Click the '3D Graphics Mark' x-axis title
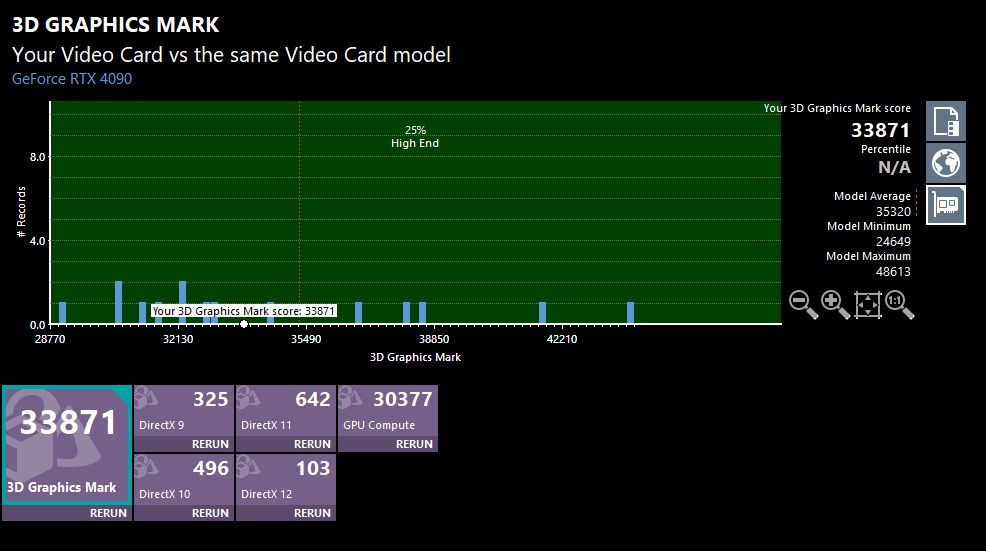 click(415, 357)
